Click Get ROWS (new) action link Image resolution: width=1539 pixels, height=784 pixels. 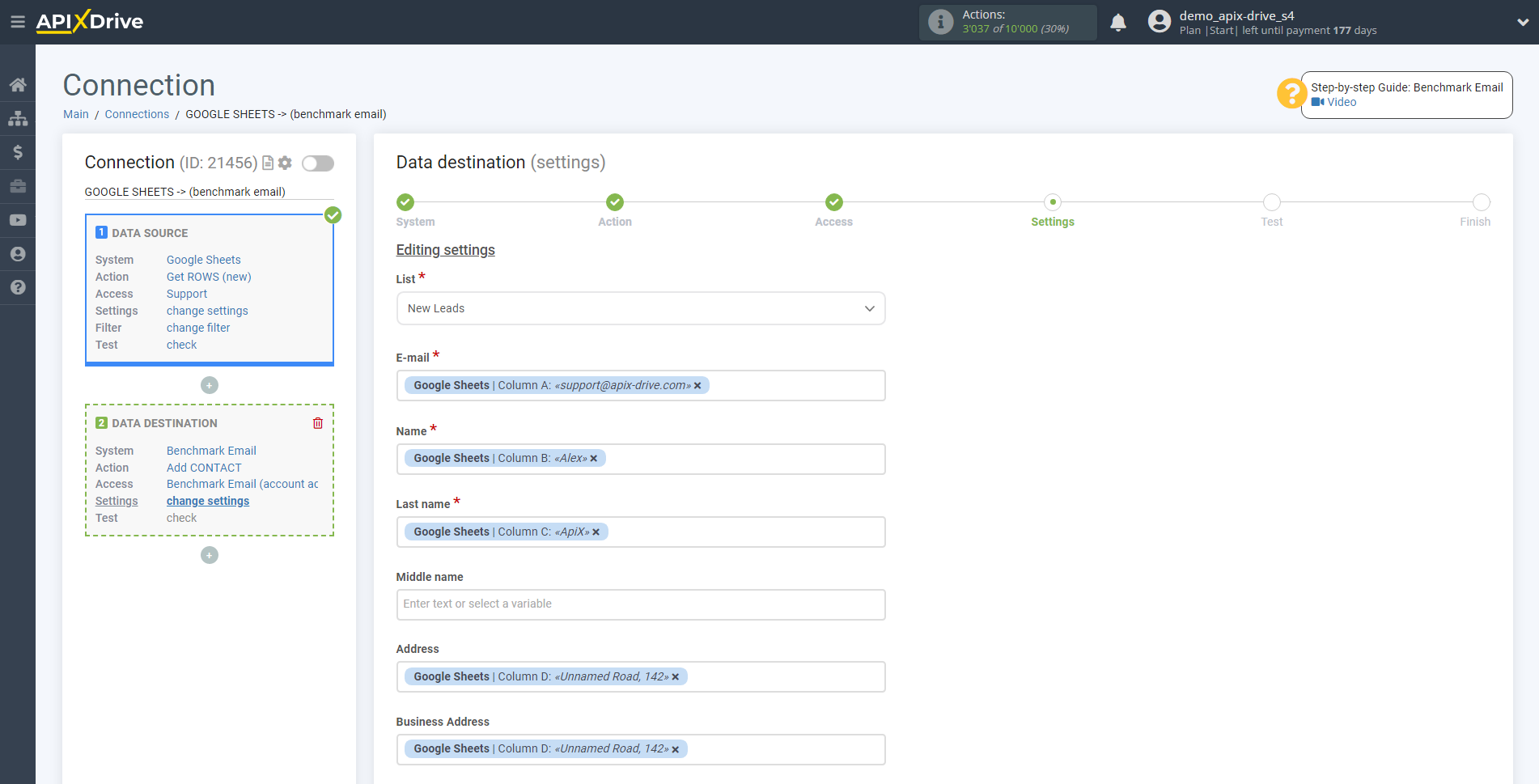pos(209,277)
